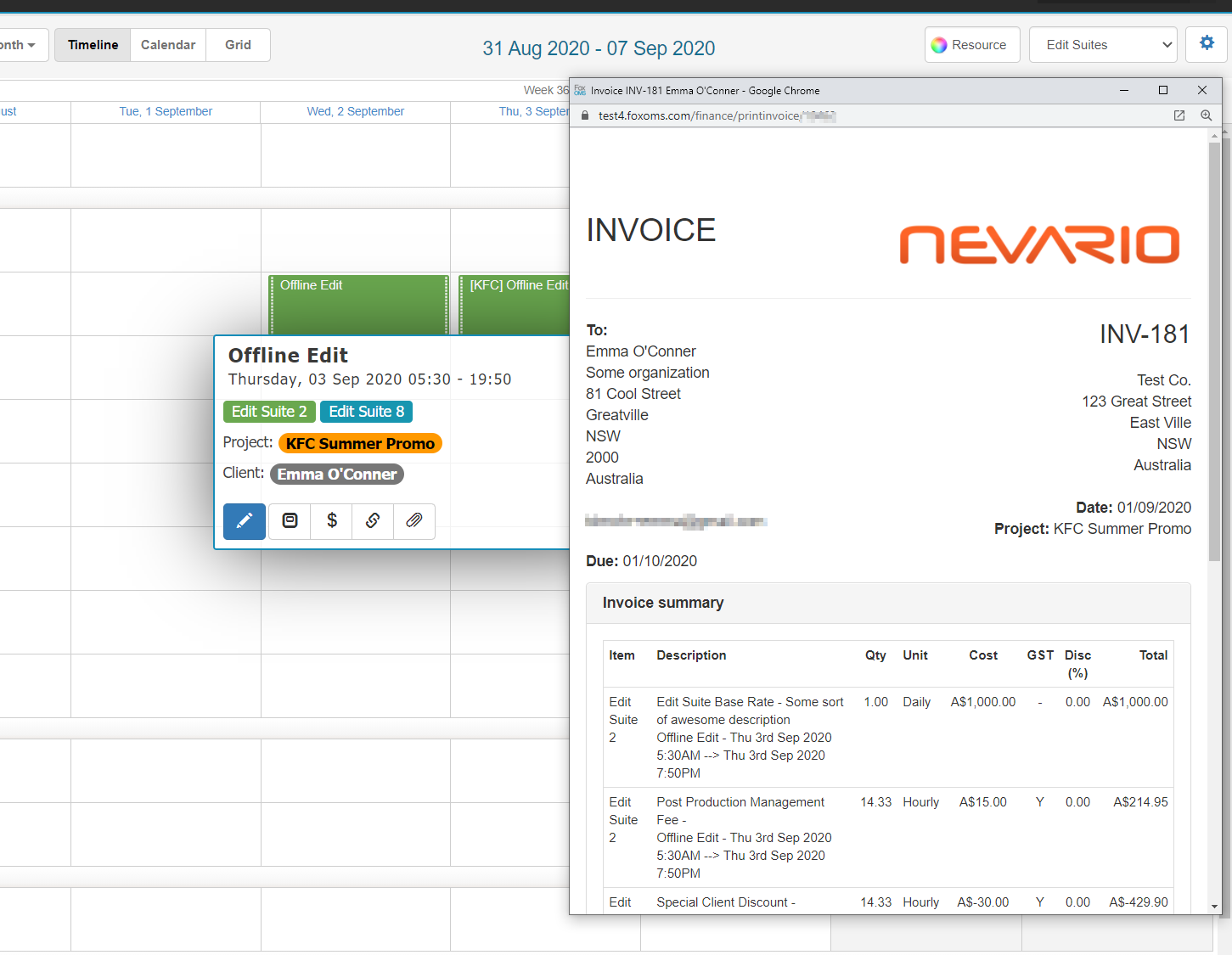
Task: Open the Edit Suites dropdown
Action: (1103, 45)
